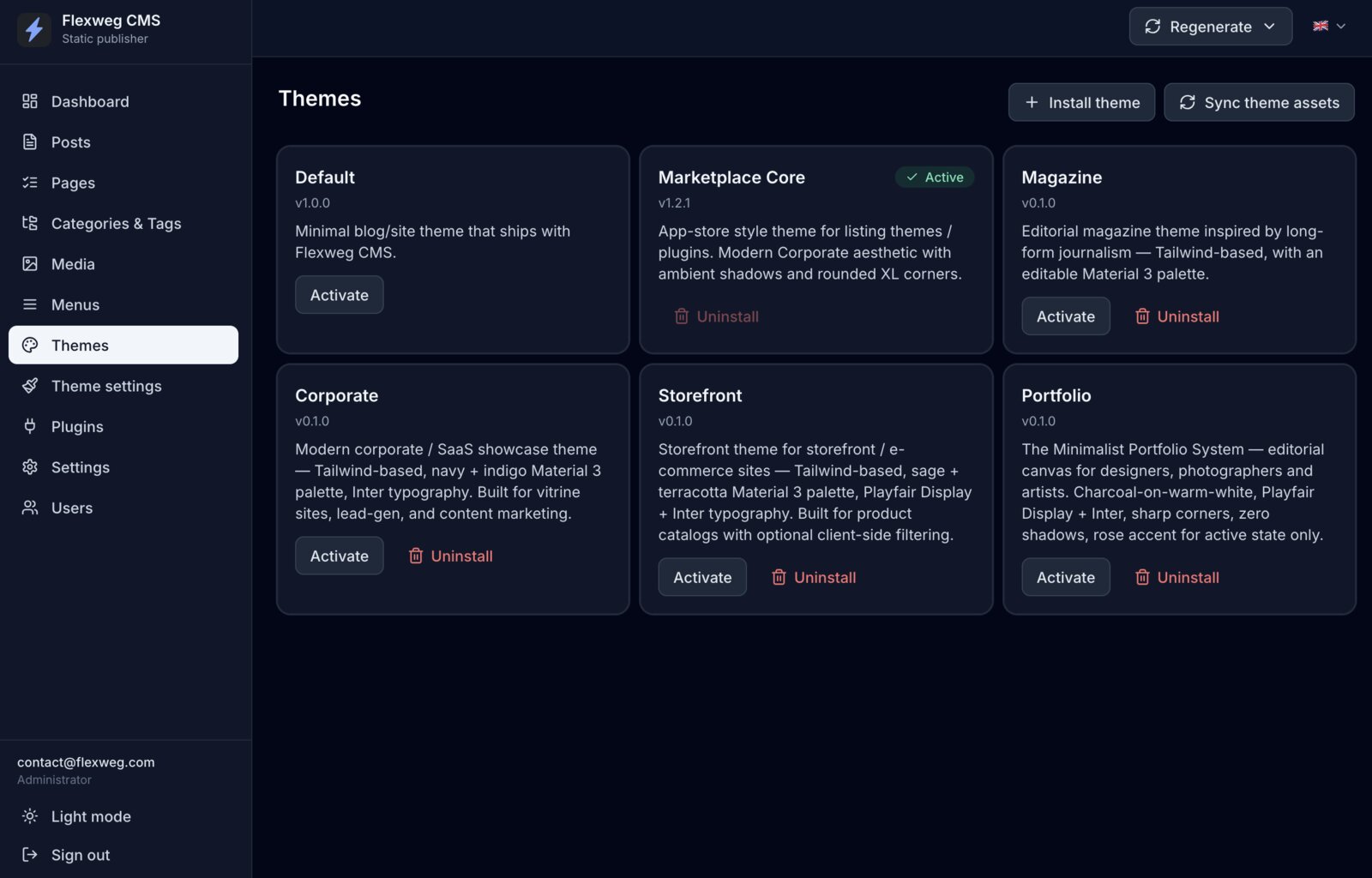
Task: Open the Media sidebar item
Action: [x=123, y=264]
